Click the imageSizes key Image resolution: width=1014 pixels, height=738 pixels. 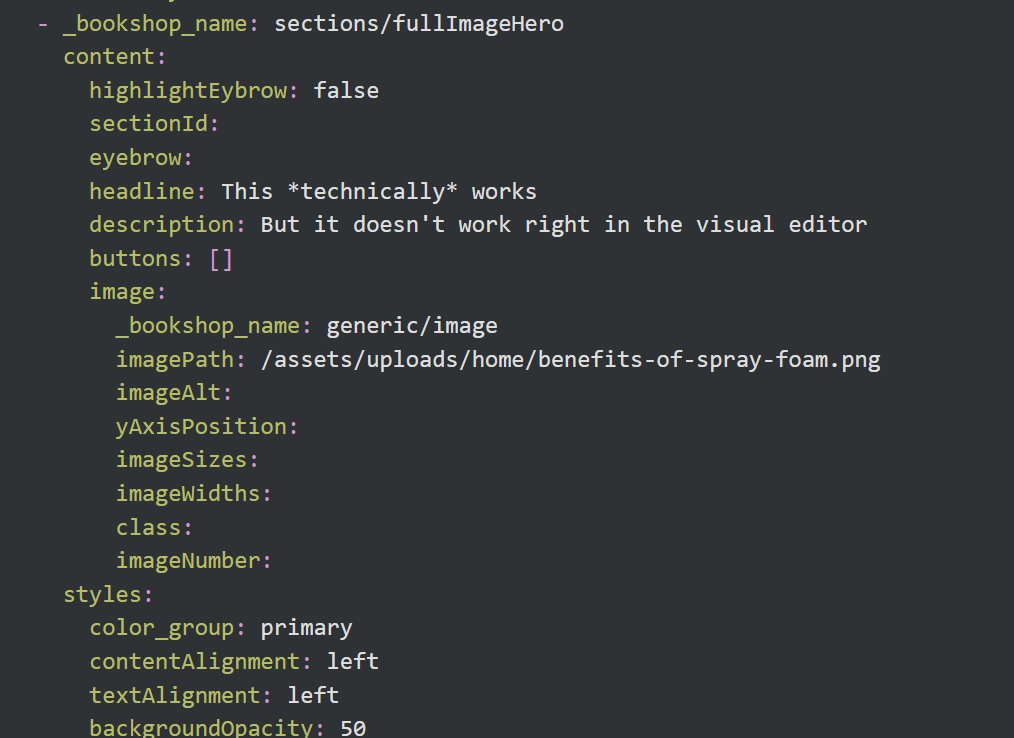[x=181, y=460]
